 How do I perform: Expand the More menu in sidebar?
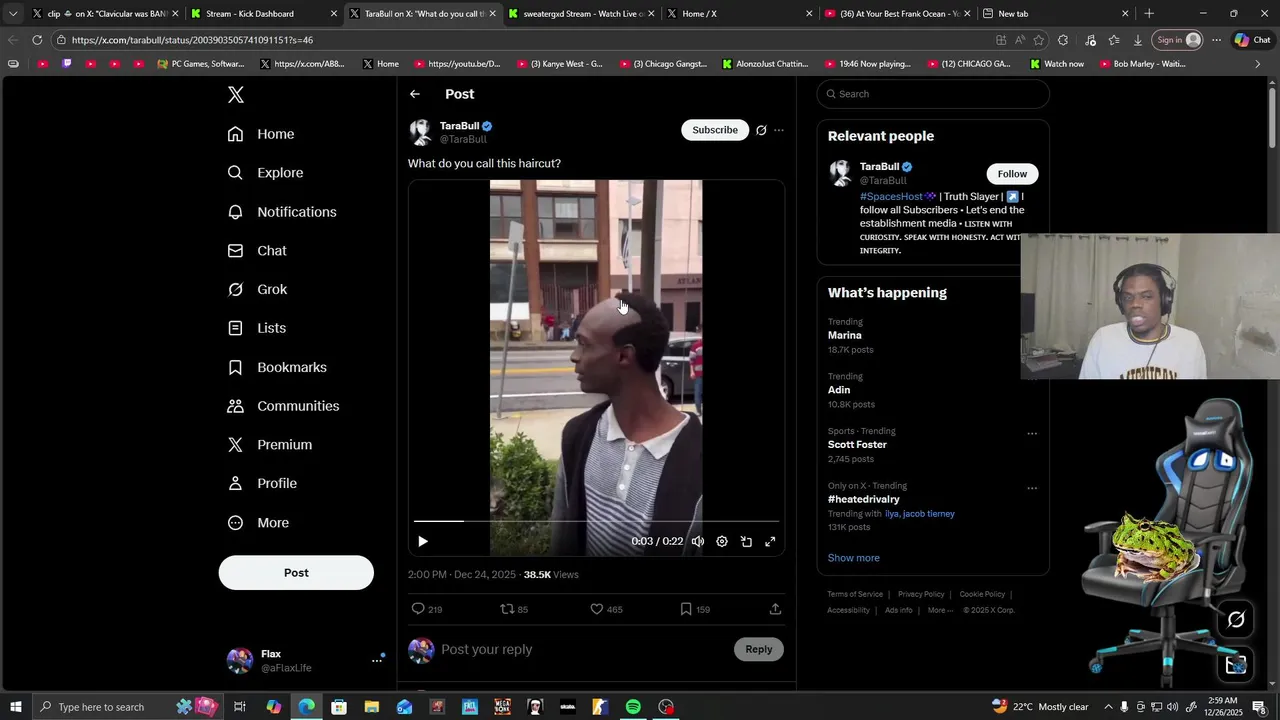pyautogui.click(x=258, y=523)
